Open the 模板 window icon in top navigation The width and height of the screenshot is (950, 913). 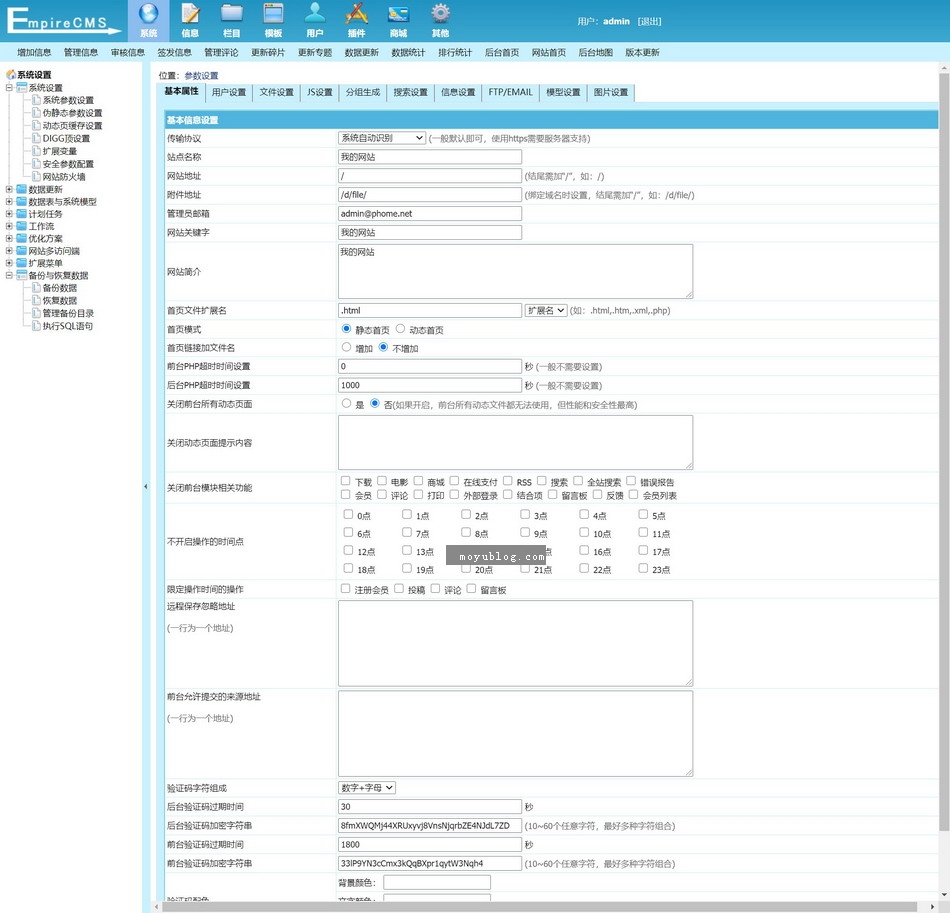pos(273,13)
